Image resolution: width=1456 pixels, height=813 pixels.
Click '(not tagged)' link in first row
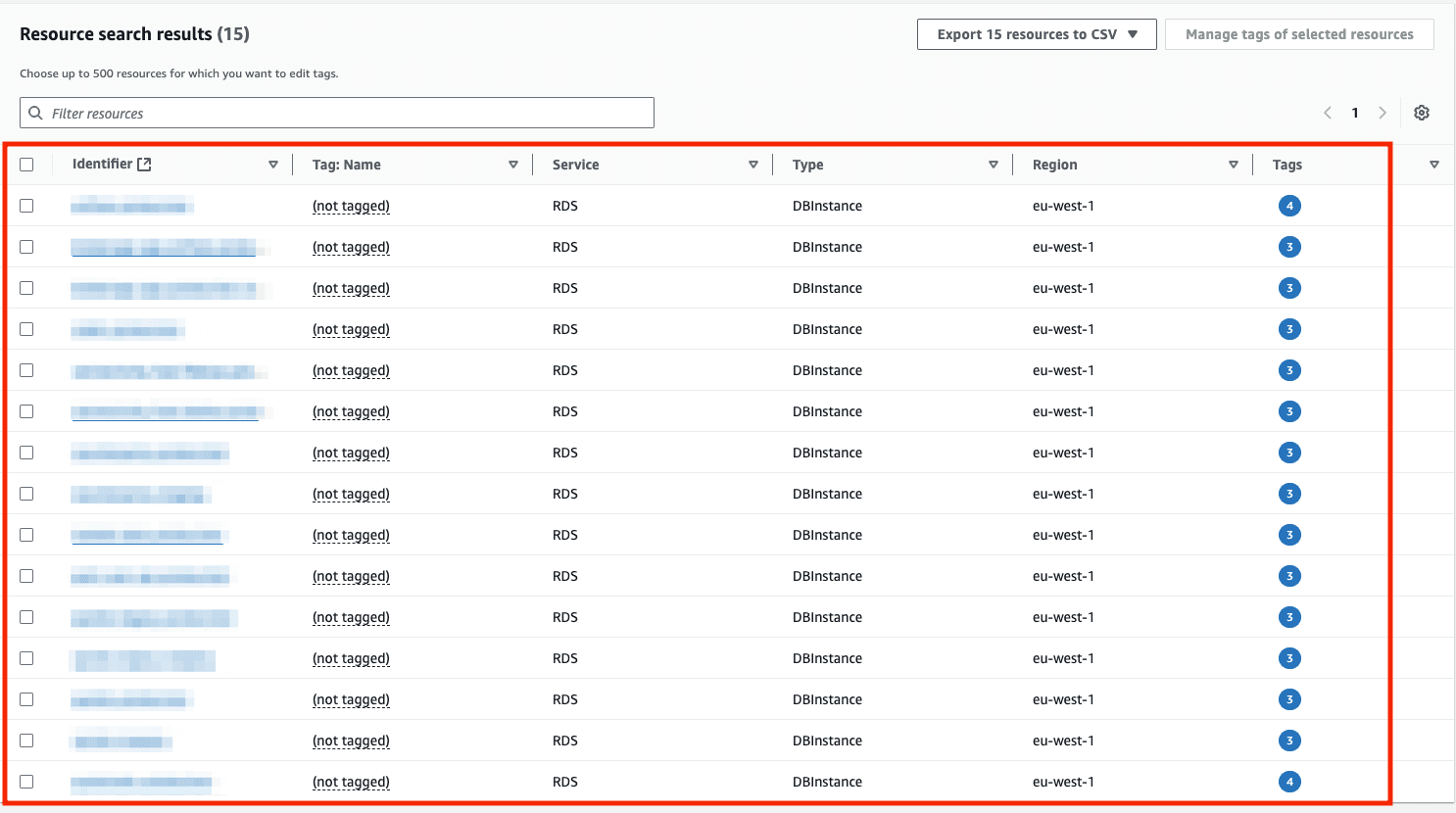(x=351, y=206)
